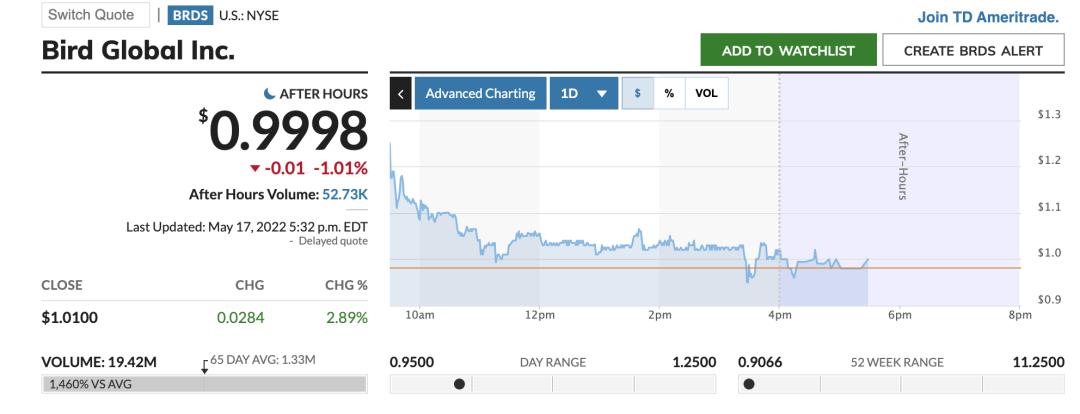Toggle the VOL volume overlay

706,93
